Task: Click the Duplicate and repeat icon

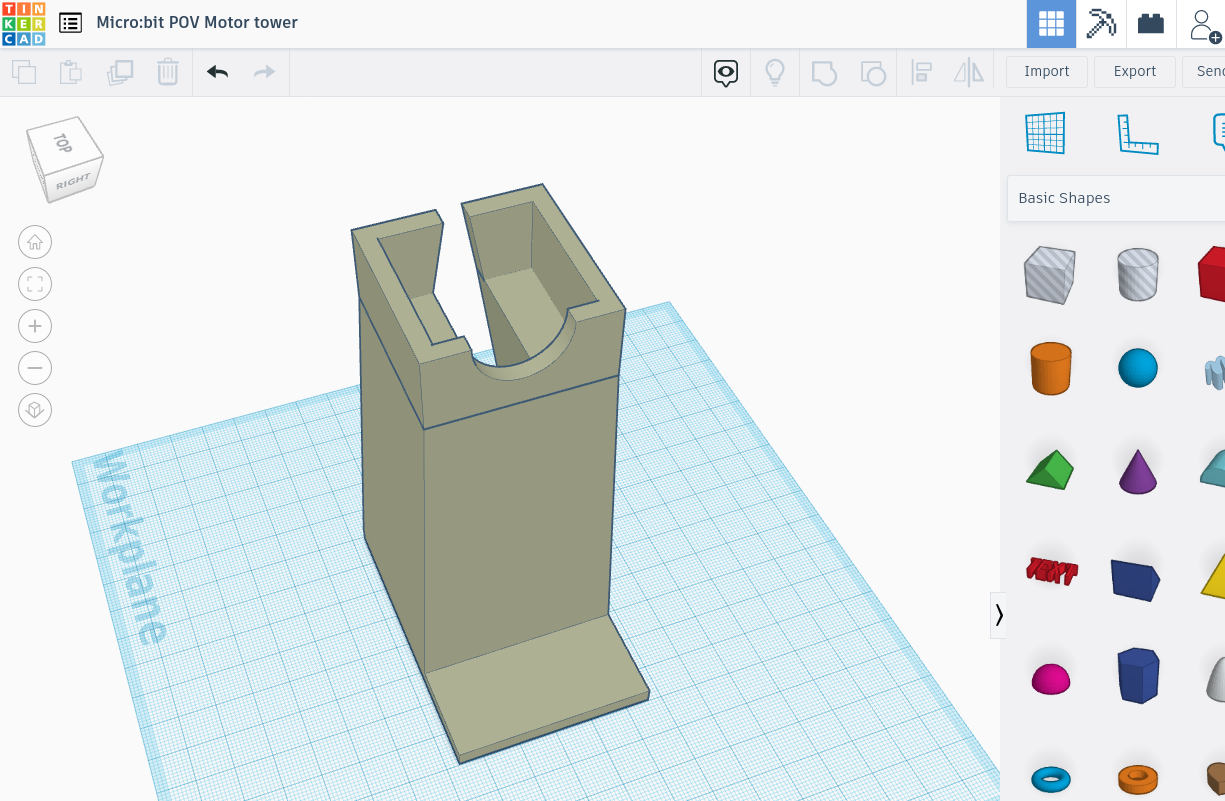Action: point(120,72)
